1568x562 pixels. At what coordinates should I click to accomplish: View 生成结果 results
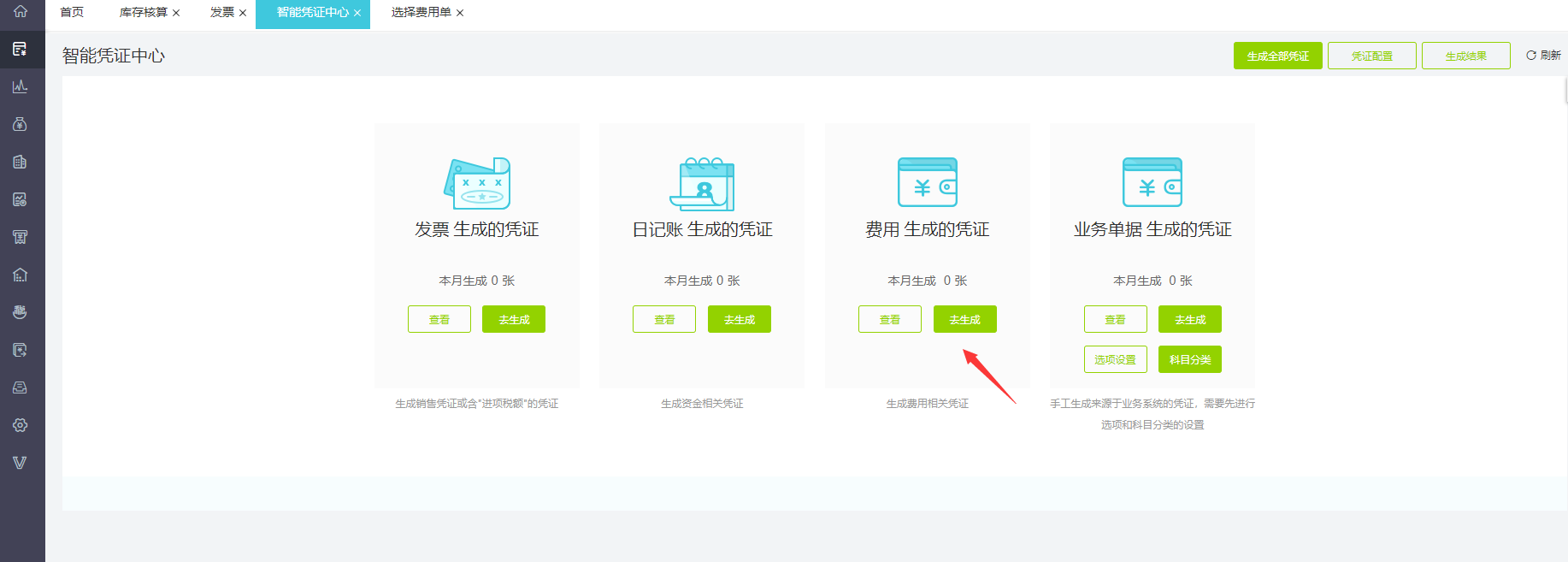[1465, 56]
